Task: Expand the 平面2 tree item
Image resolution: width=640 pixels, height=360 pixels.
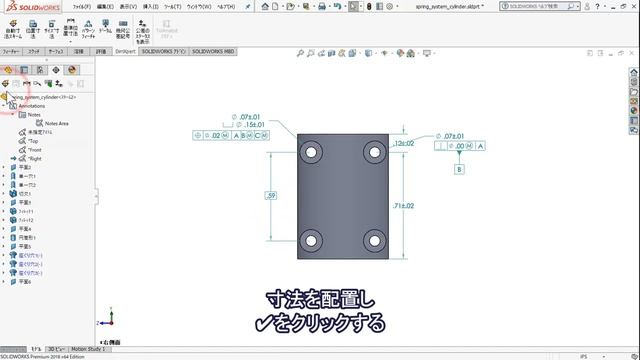Action: pyautogui.click(x=4, y=167)
